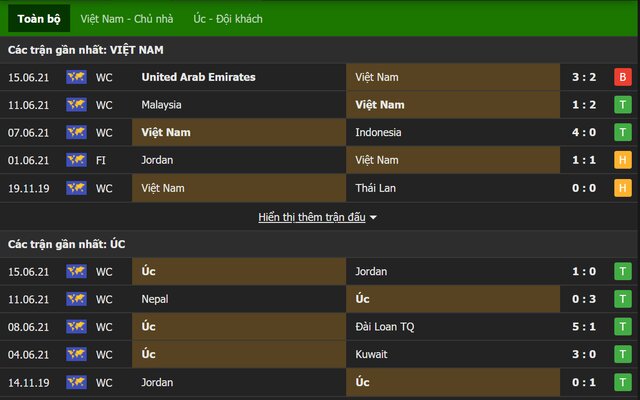Click the green T badge for Đài Loan TQ match

621,327
